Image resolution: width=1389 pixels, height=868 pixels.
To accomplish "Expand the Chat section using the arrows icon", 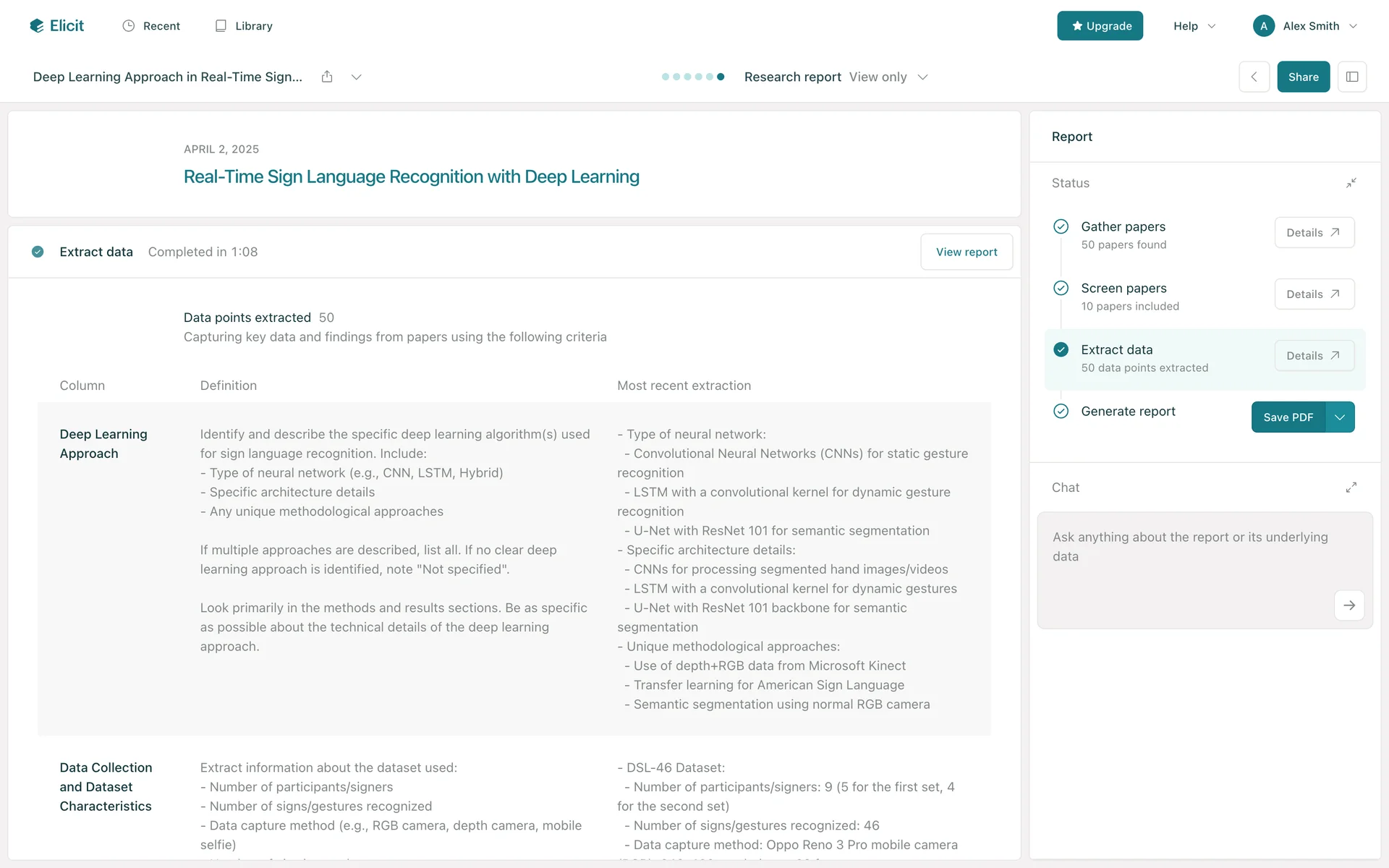I will [x=1351, y=488].
